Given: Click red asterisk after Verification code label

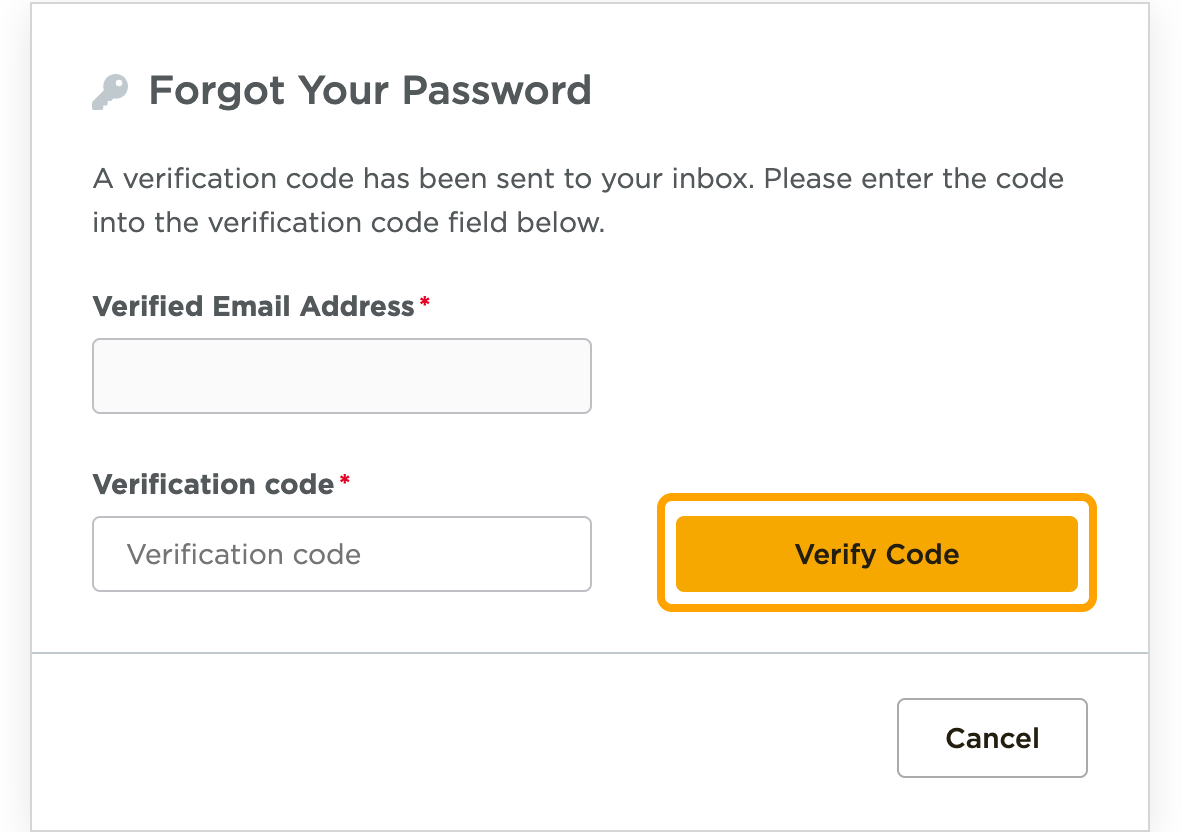Looking at the screenshot, I should point(344,482).
